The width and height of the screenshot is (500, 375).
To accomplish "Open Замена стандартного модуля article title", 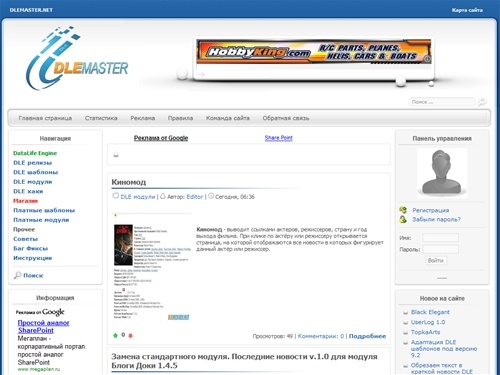I will point(244,361).
